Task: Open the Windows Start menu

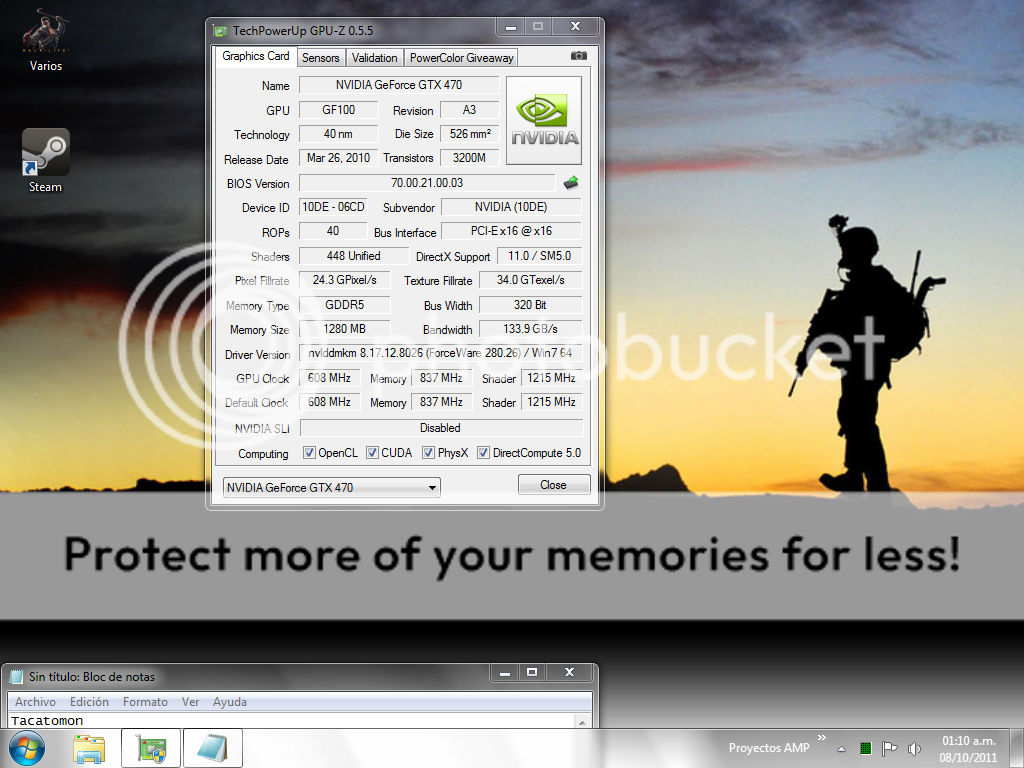Action: click(27, 748)
